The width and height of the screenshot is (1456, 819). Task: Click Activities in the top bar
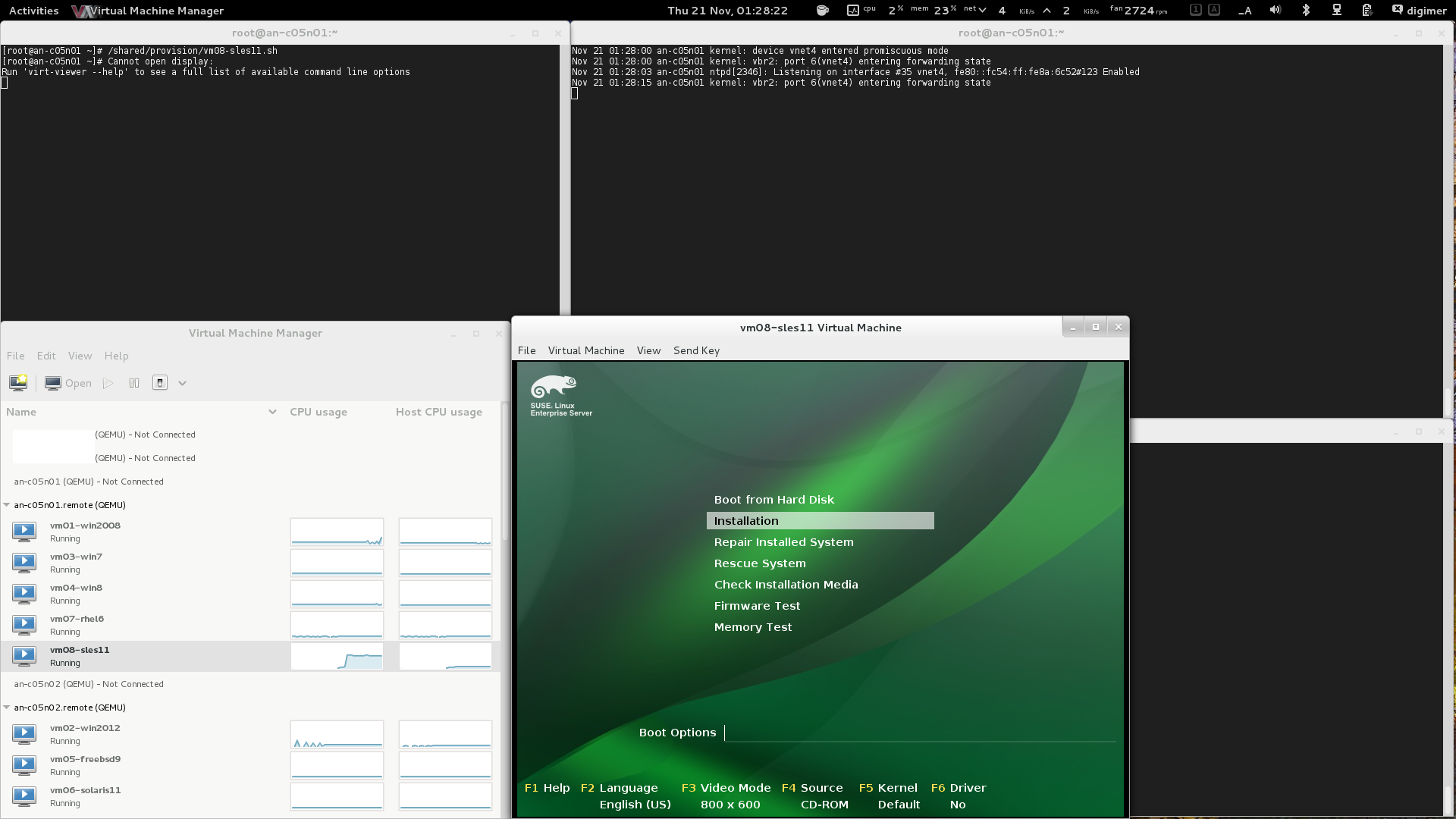click(x=33, y=11)
